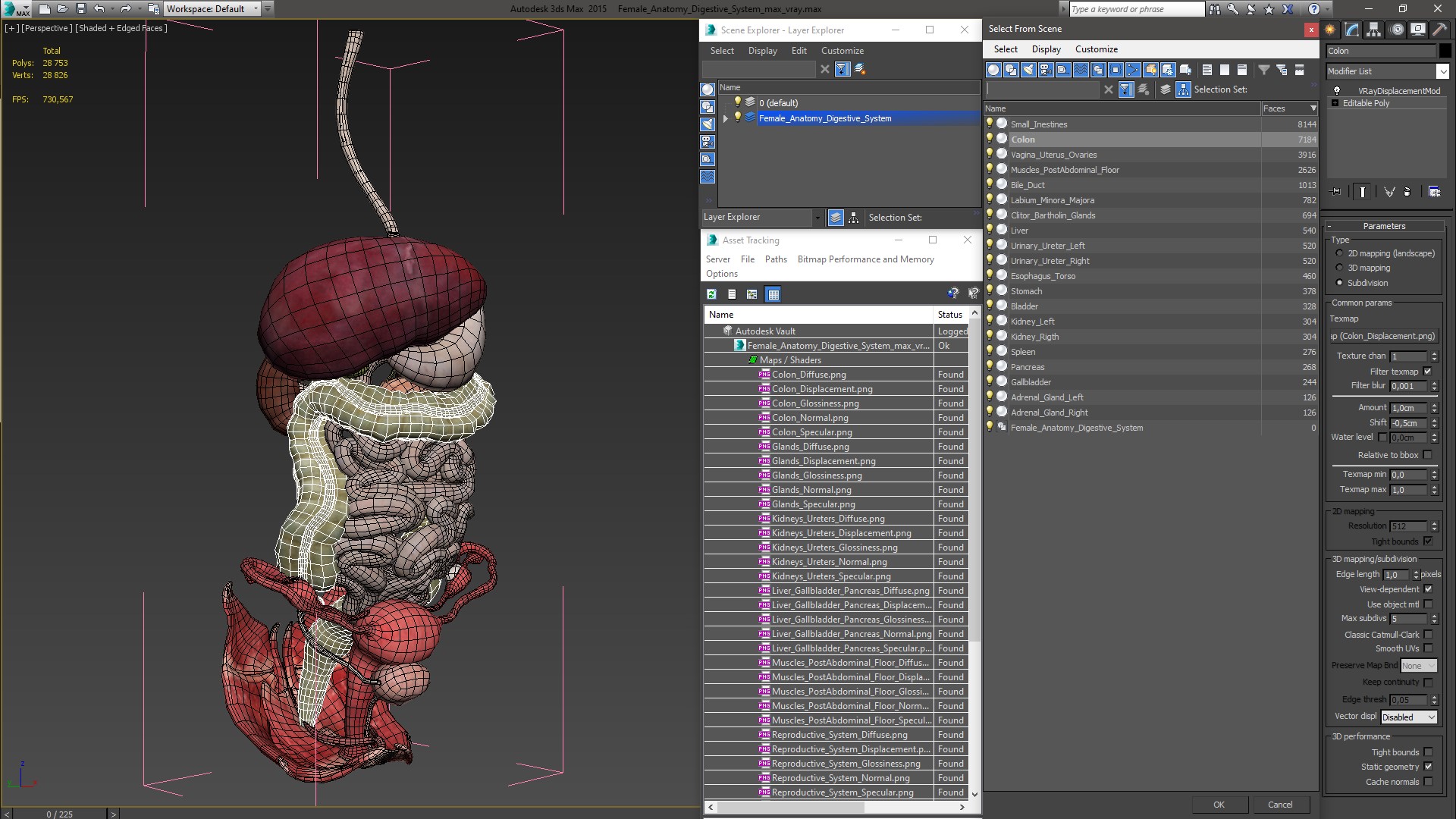This screenshot has height=819, width=1456.
Task: Click Make Unique icon below modifier stack
Action: [x=1389, y=192]
